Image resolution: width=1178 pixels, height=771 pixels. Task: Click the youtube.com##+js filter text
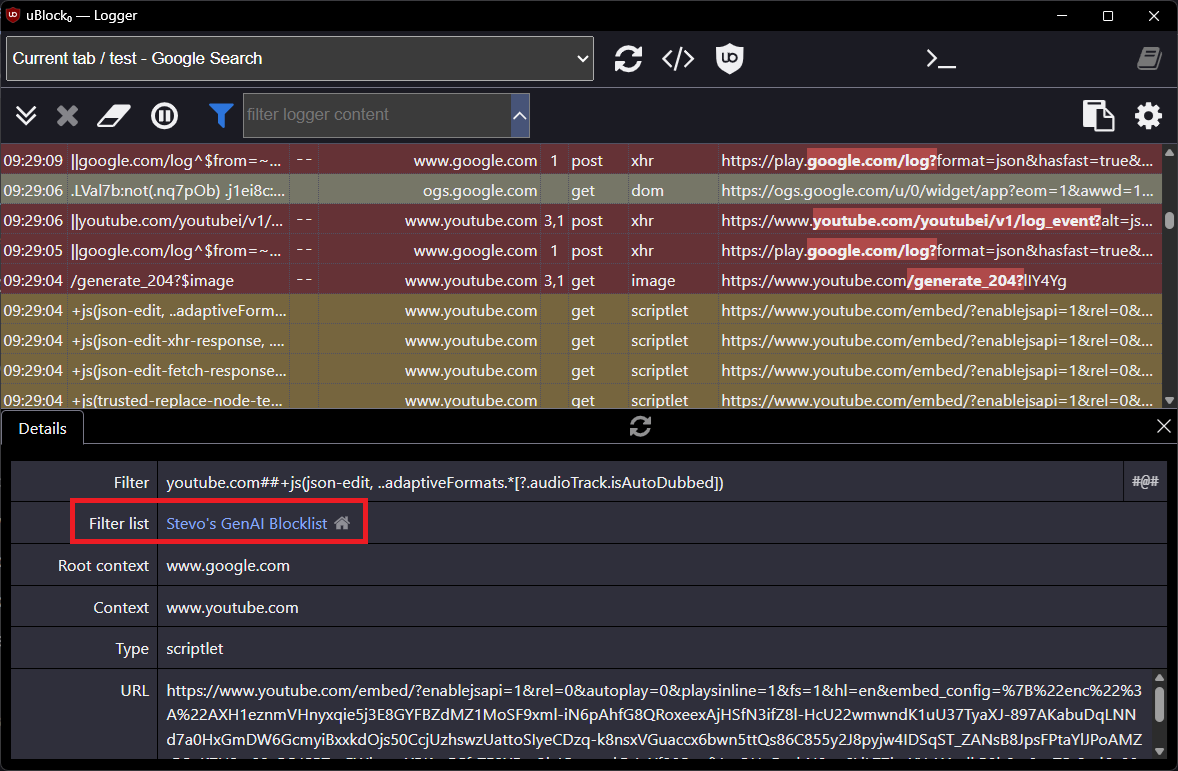coord(445,482)
